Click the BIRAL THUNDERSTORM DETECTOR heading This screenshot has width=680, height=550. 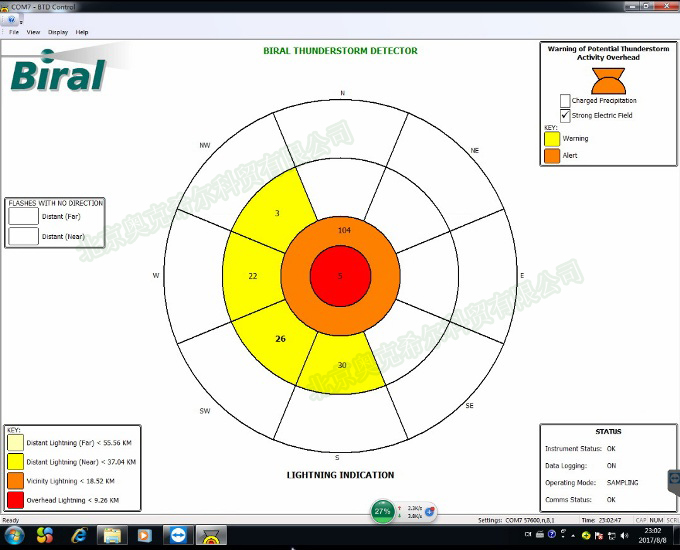coord(340,51)
